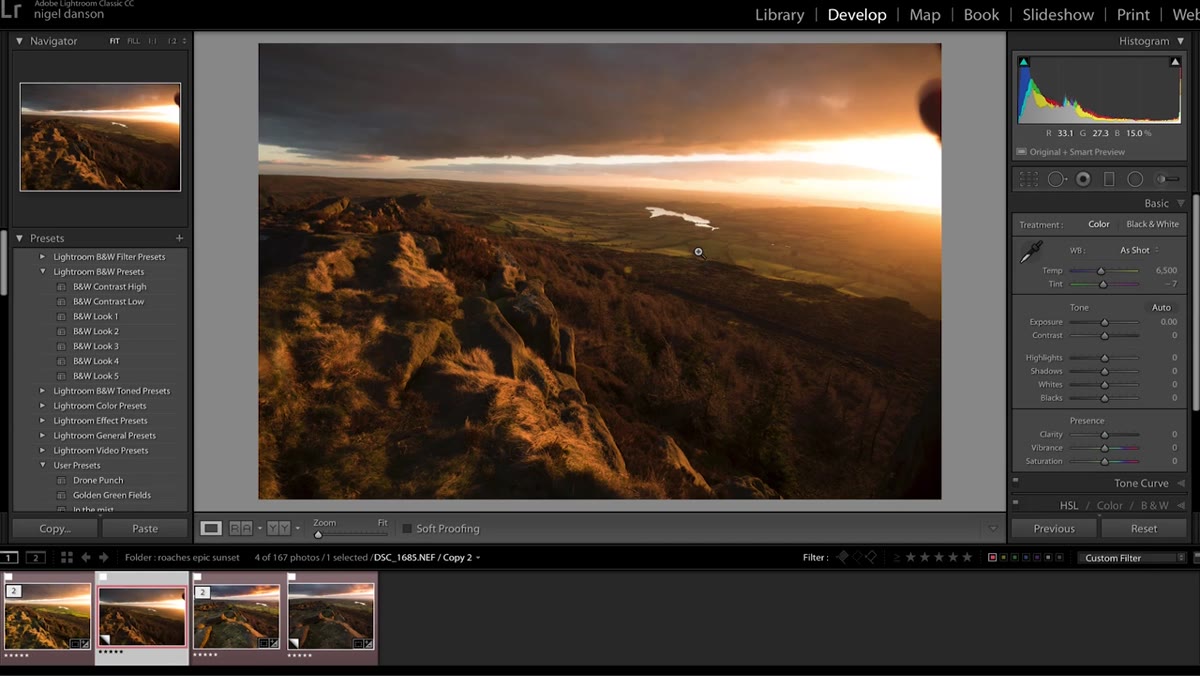
Task: Collapse the User Presets folder
Action: (42, 465)
